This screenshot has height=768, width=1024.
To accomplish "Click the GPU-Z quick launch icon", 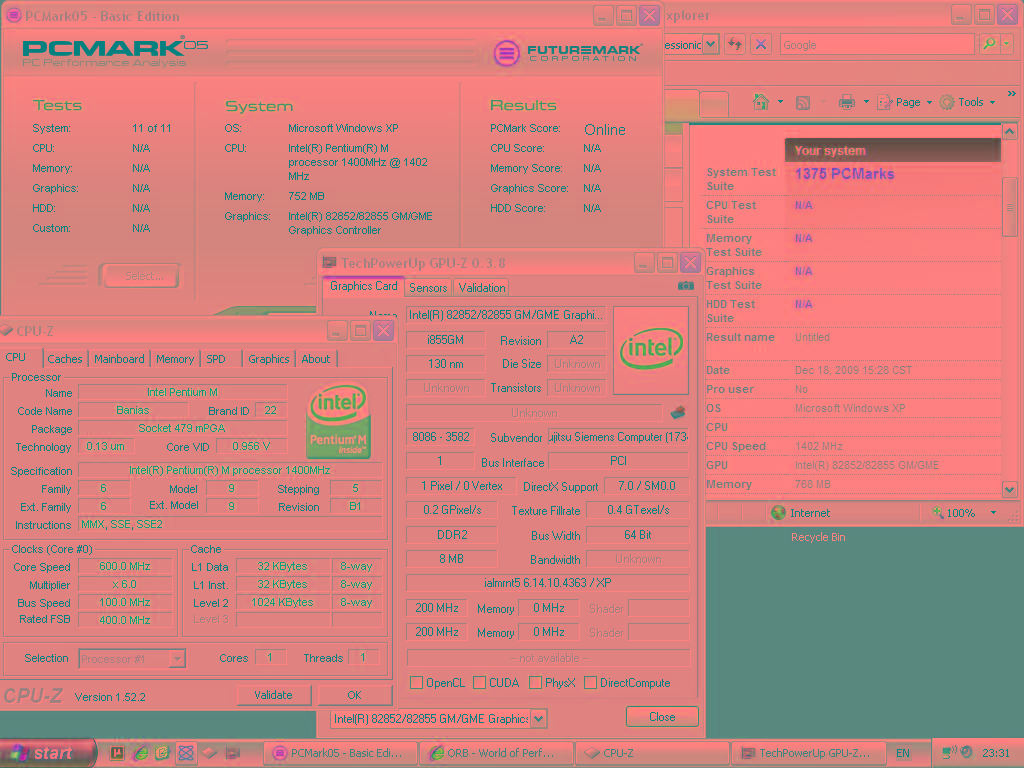I will pyautogui.click(x=232, y=753).
